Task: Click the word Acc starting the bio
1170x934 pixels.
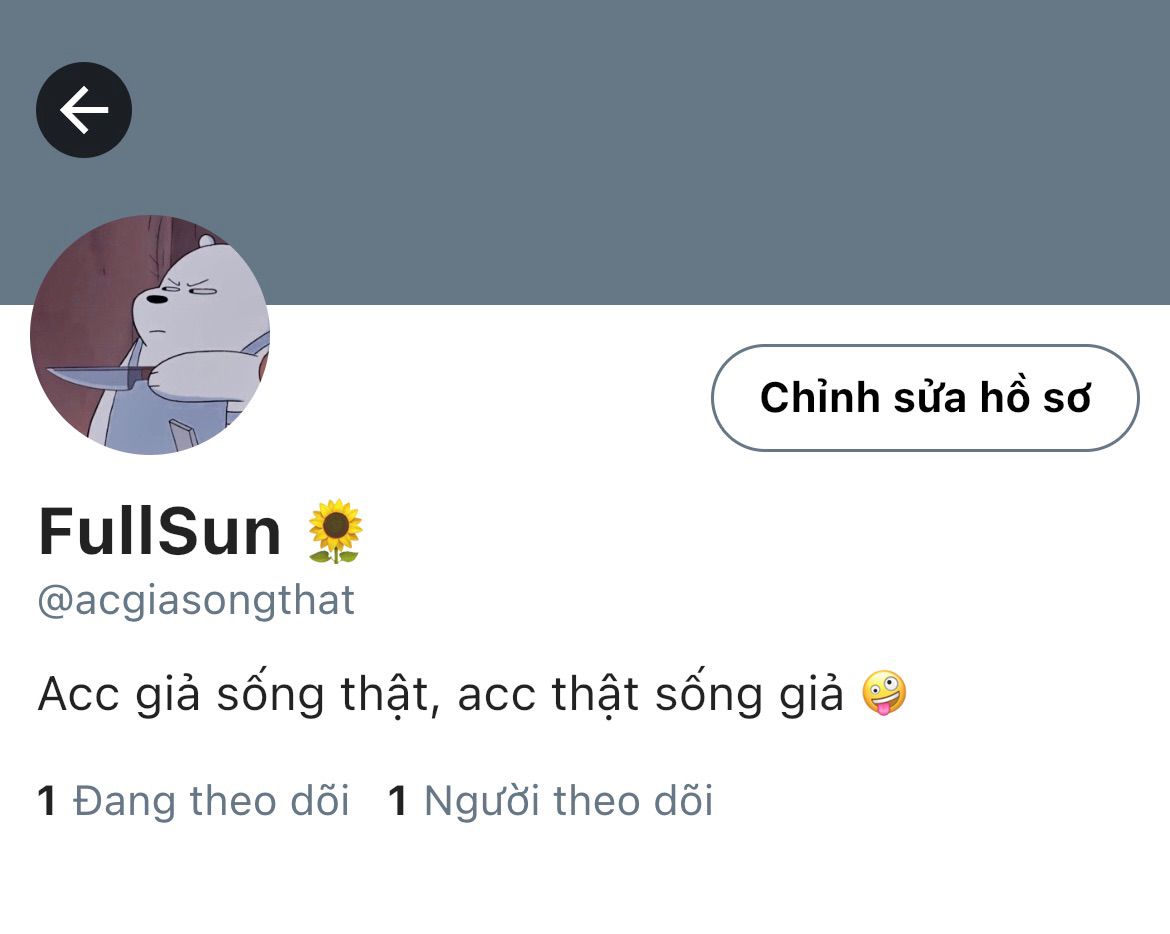Action: coord(78,694)
